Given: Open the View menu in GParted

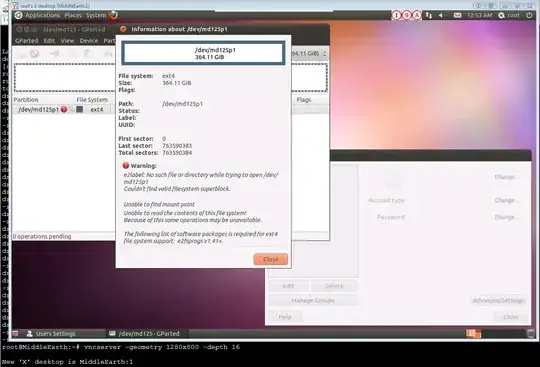Looking at the screenshot, I should click(68, 41).
